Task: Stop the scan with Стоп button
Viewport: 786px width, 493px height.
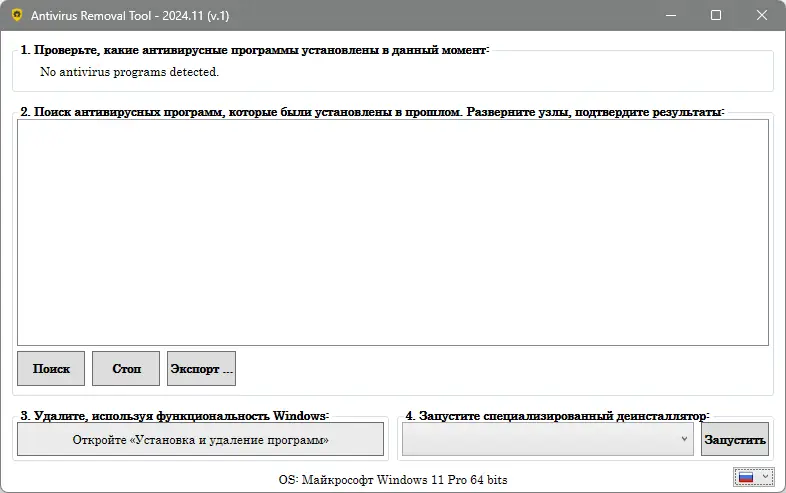Action: point(126,369)
